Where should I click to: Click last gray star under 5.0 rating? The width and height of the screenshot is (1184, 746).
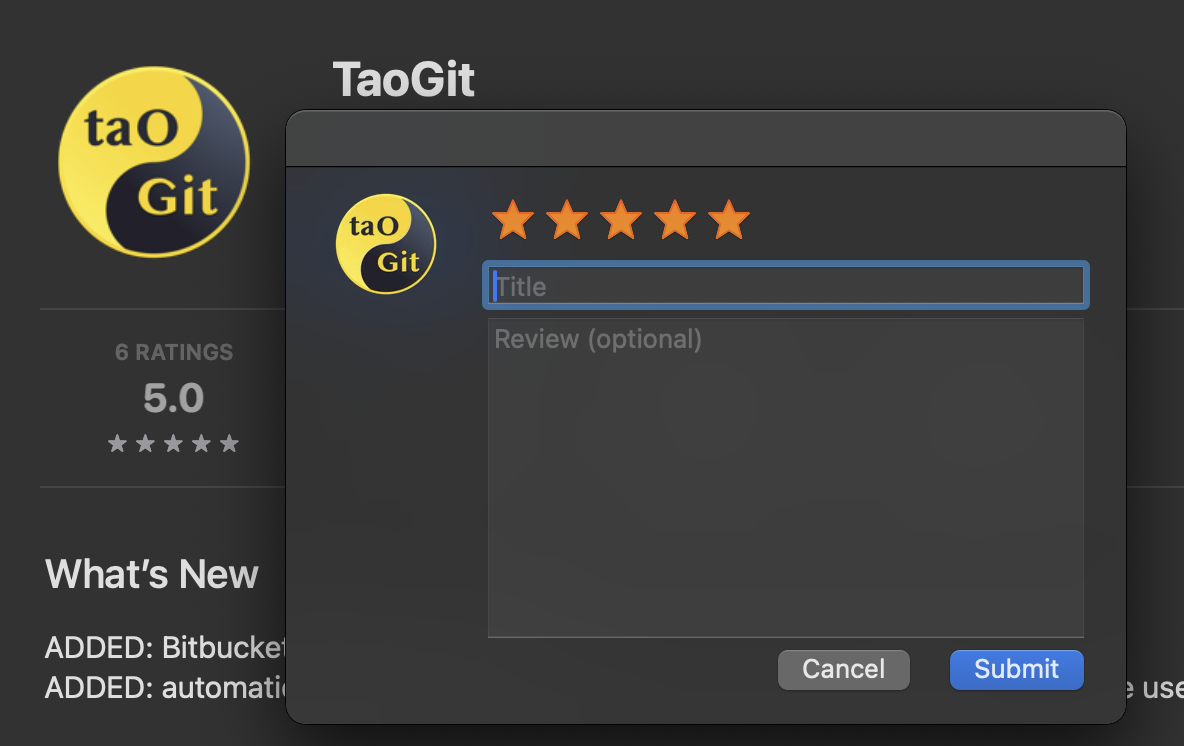[x=229, y=443]
